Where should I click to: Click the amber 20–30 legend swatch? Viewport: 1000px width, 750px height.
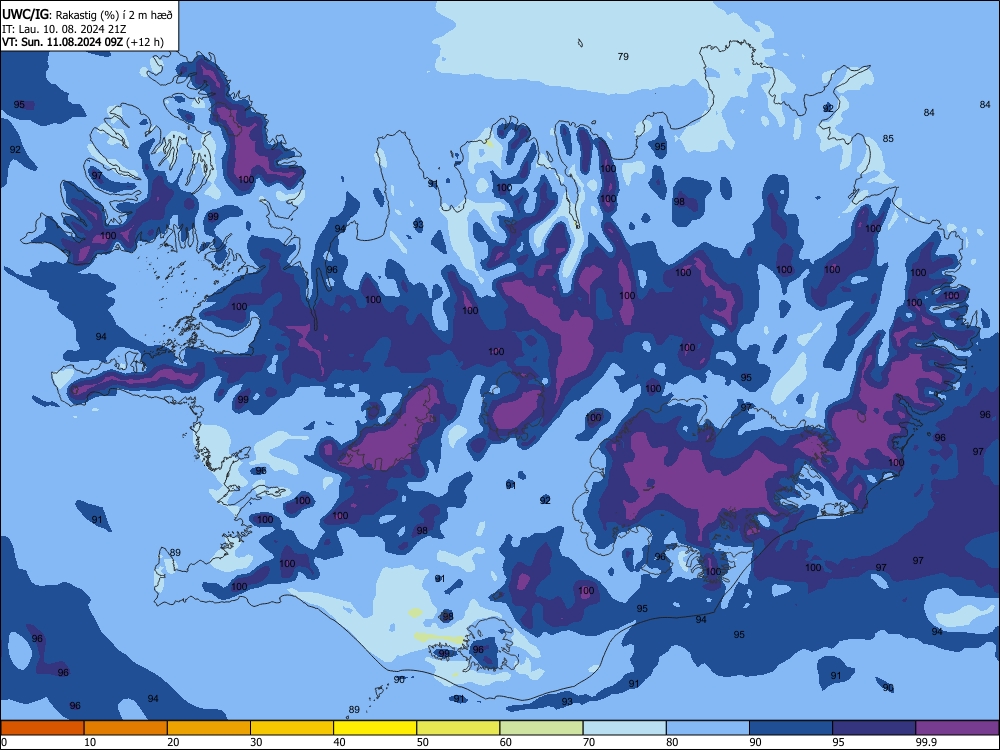point(209,728)
